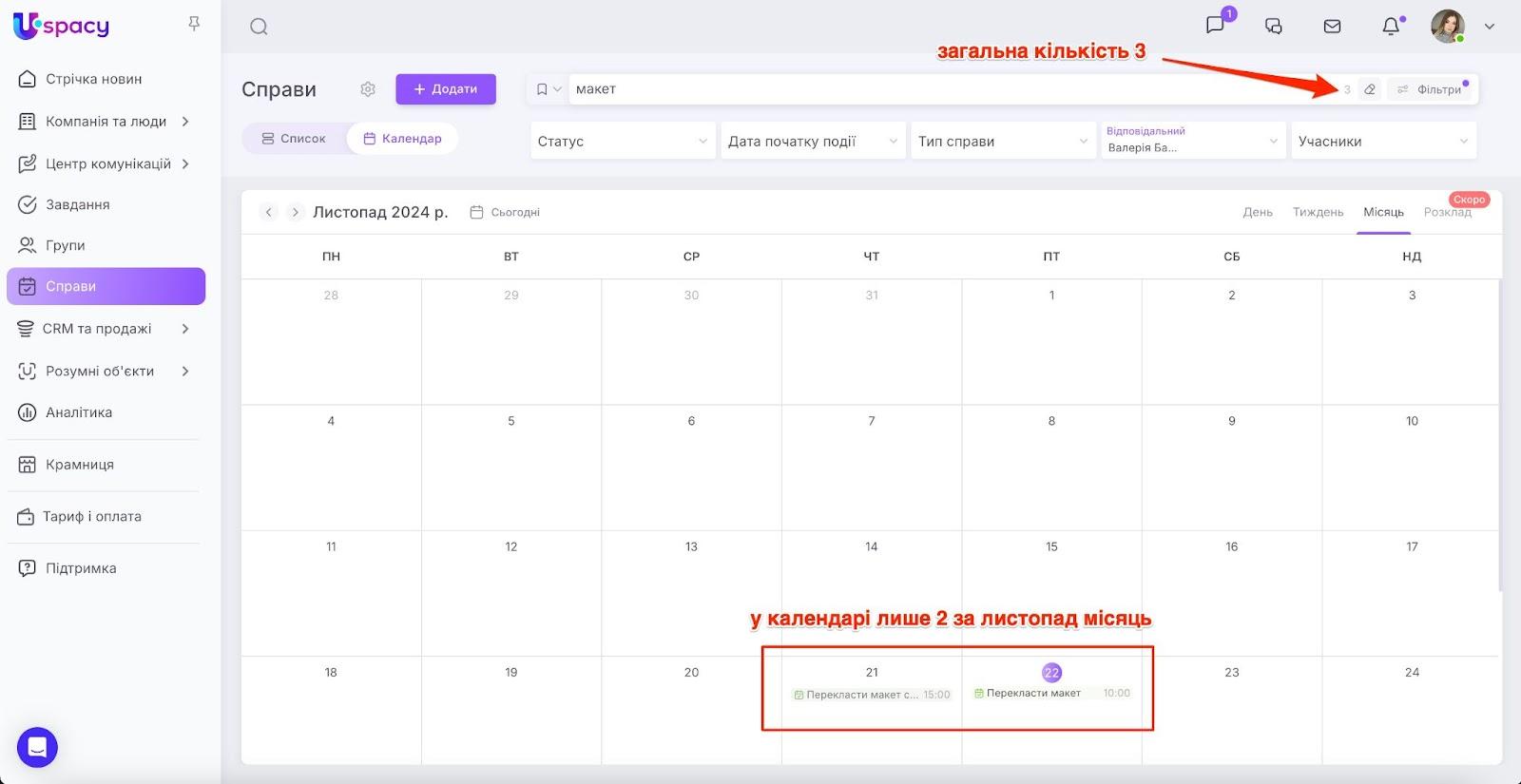Screen dimensions: 1521x784
Task: Open the Статус dropdown
Action: pyautogui.click(x=623, y=141)
